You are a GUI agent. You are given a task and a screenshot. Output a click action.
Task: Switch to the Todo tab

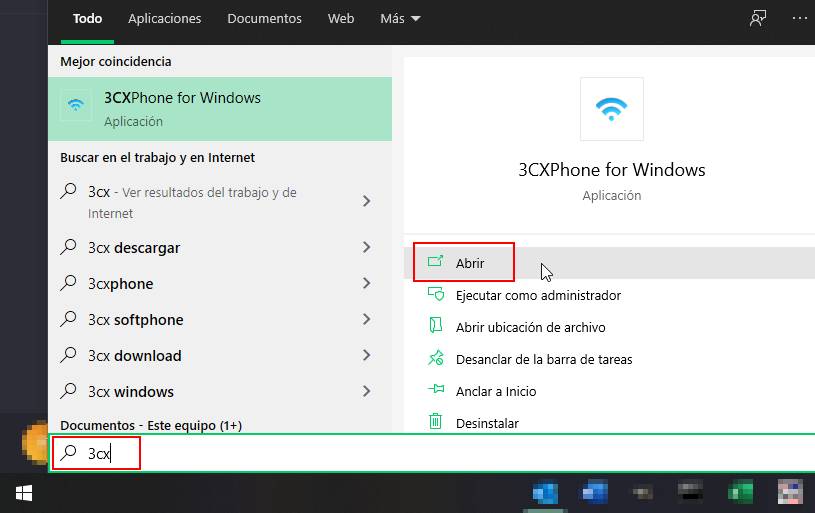(x=87, y=19)
